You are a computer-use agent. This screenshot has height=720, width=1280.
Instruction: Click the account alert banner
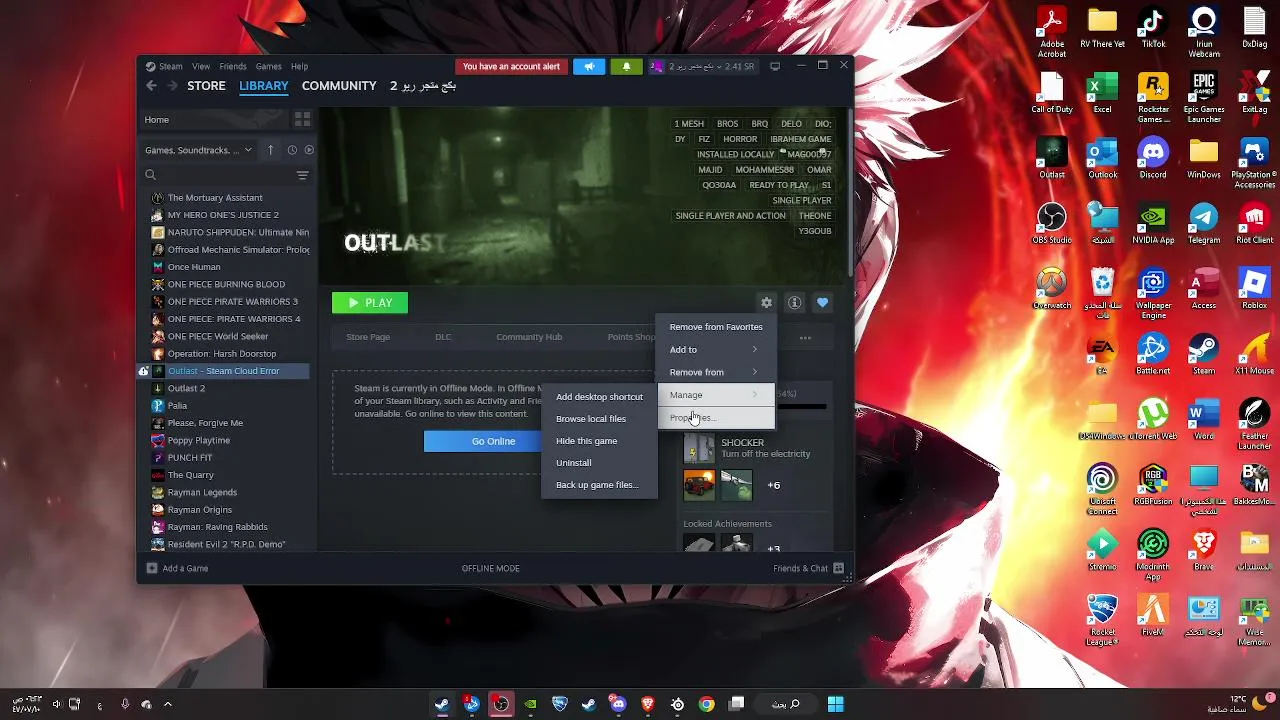511,66
